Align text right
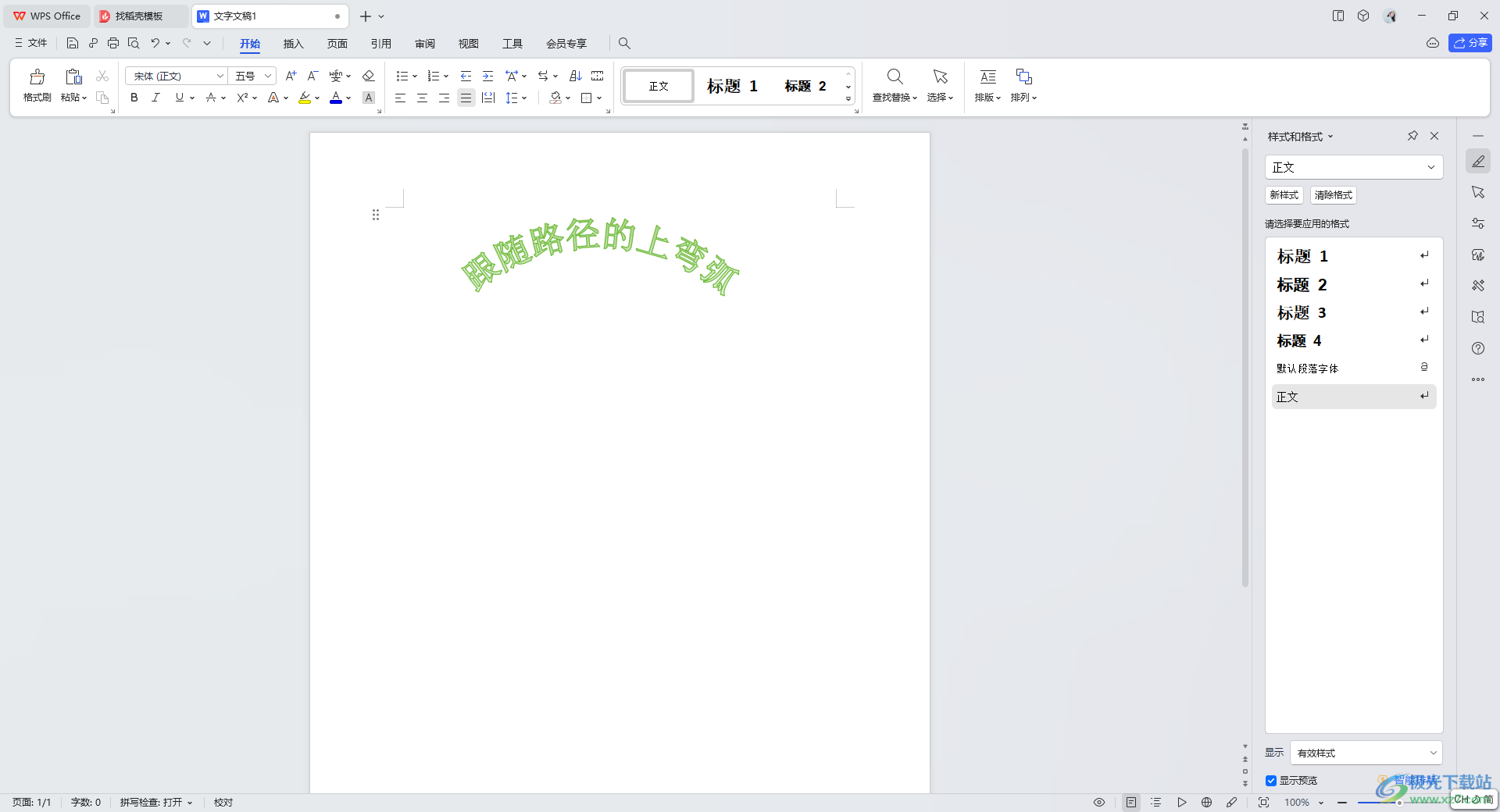 point(444,98)
